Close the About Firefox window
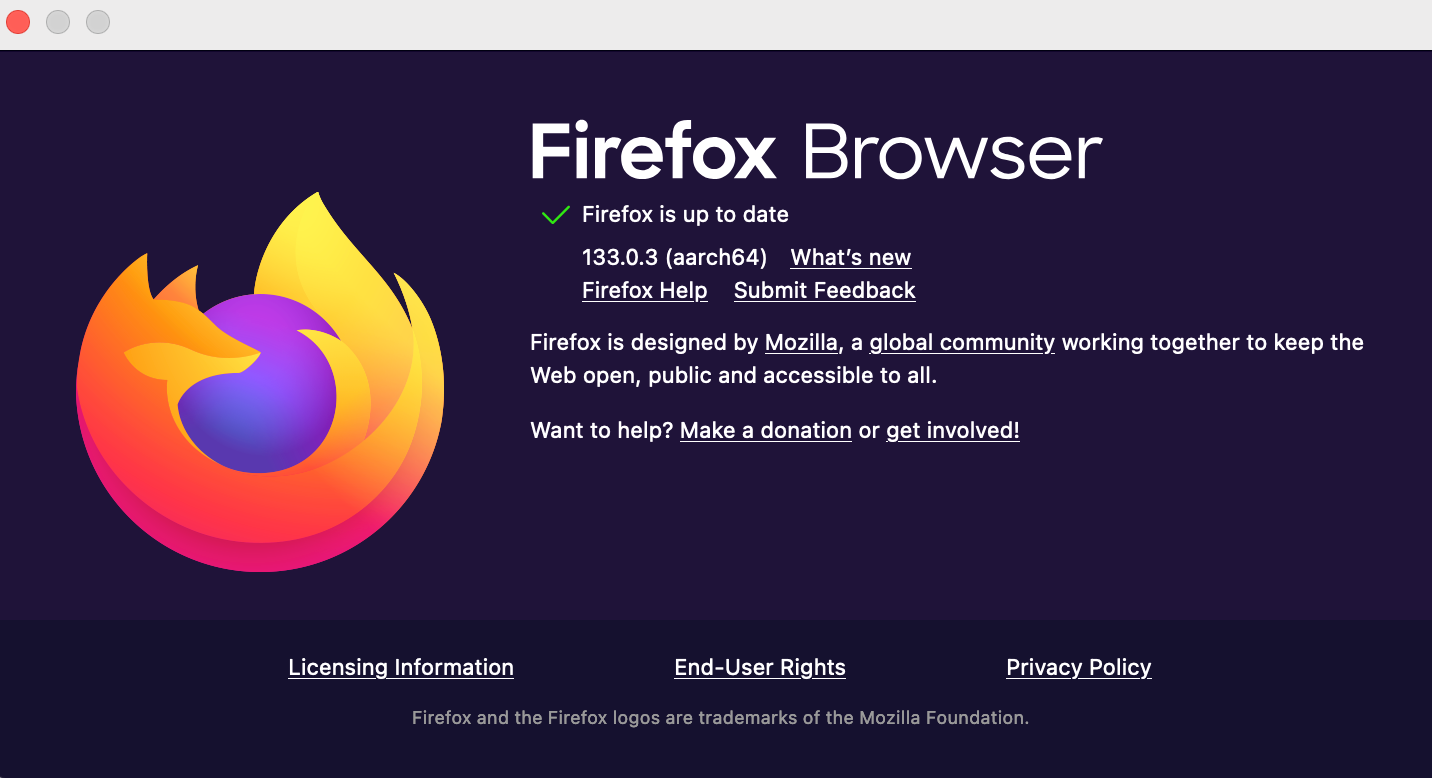The height and width of the screenshot is (778, 1432). pos(18,21)
